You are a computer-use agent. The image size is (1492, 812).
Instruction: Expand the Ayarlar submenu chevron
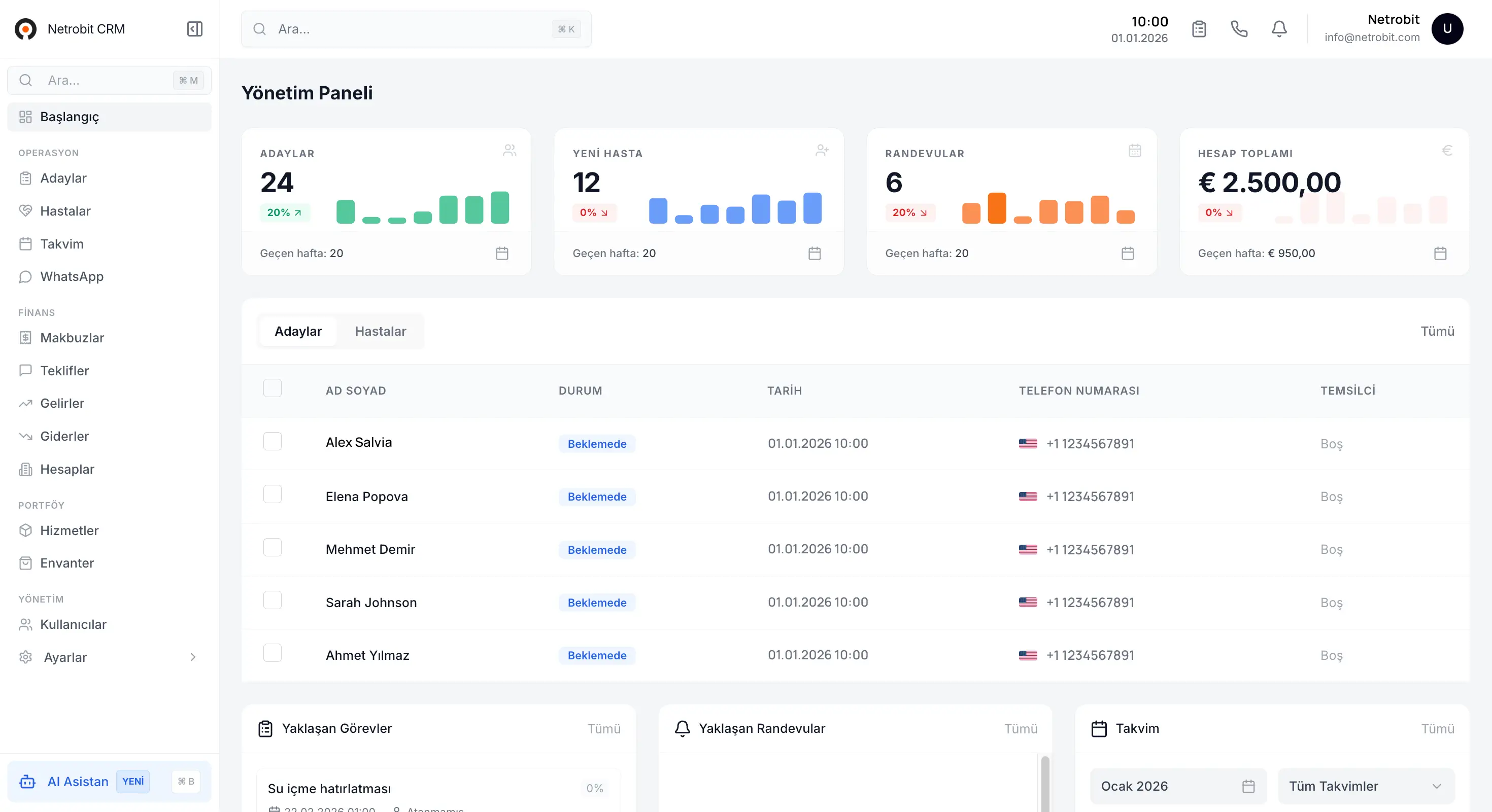[x=193, y=657]
